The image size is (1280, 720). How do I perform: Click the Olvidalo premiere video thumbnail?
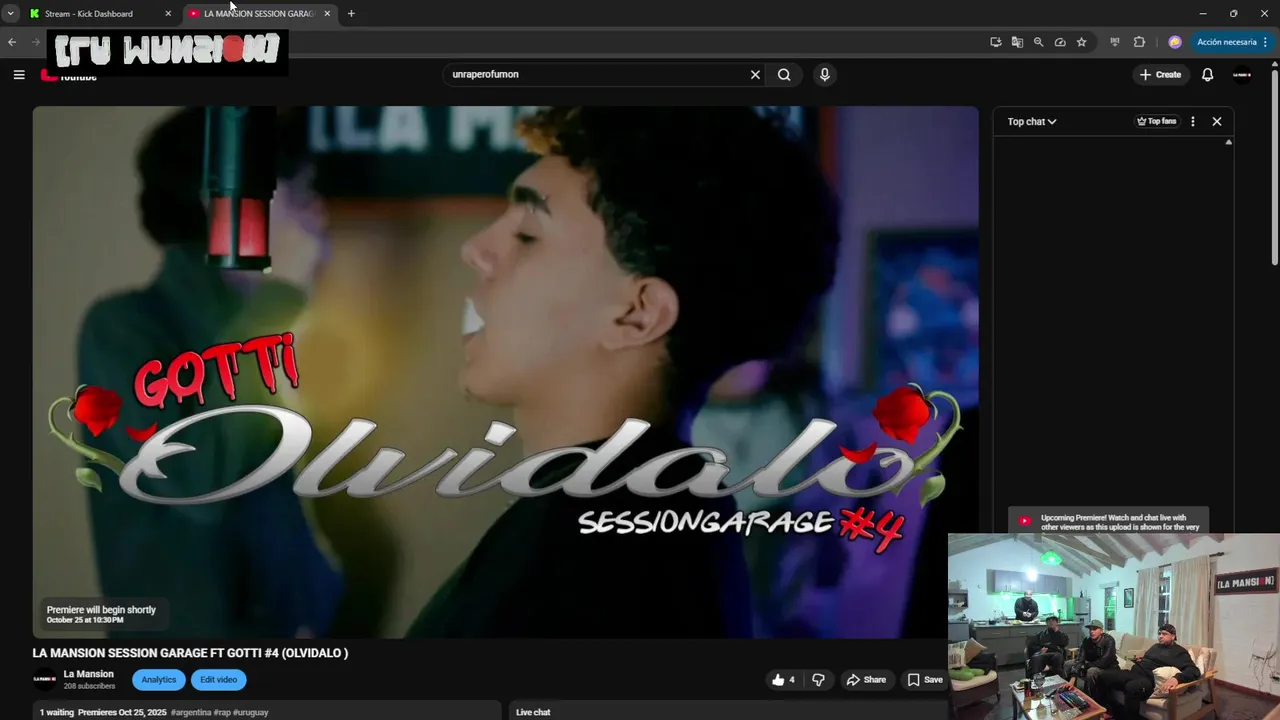tap(505, 372)
